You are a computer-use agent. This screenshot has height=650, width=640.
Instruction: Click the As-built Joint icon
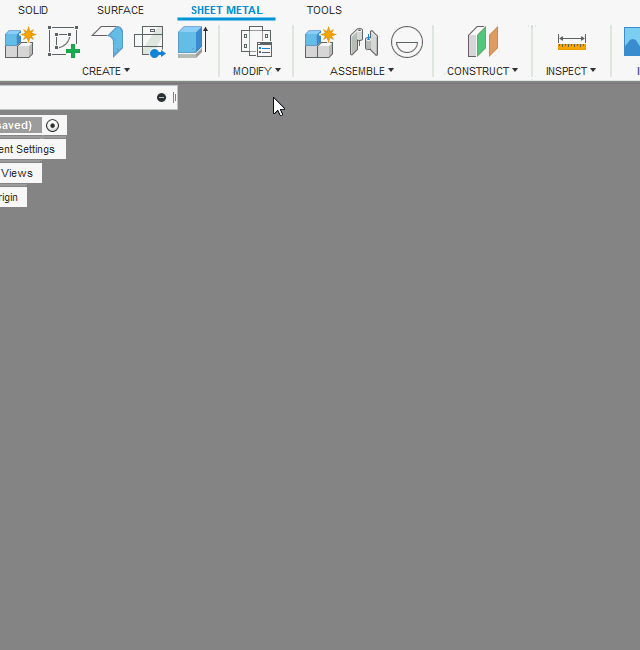tap(406, 42)
